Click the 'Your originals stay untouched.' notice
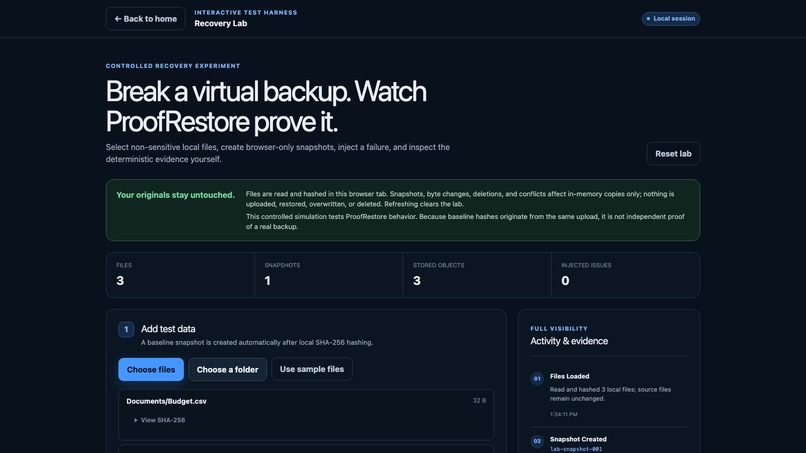The image size is (806, 453). (x=175, y=195)
